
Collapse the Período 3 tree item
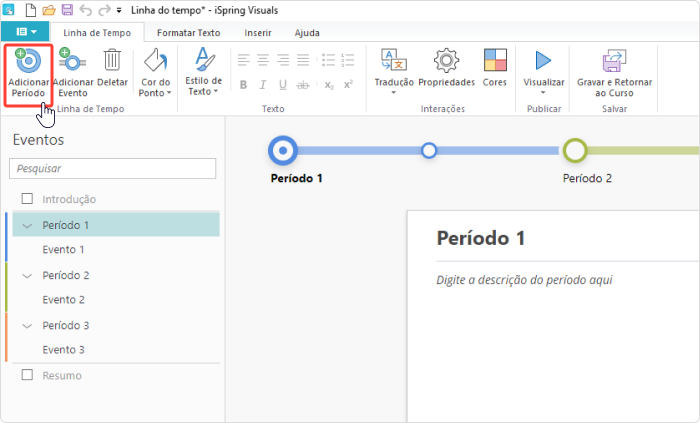(27, 325)
